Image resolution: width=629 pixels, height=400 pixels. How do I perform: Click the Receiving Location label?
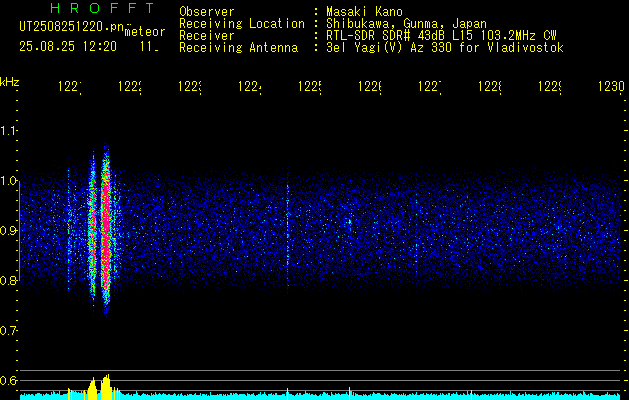click(242, 24)
